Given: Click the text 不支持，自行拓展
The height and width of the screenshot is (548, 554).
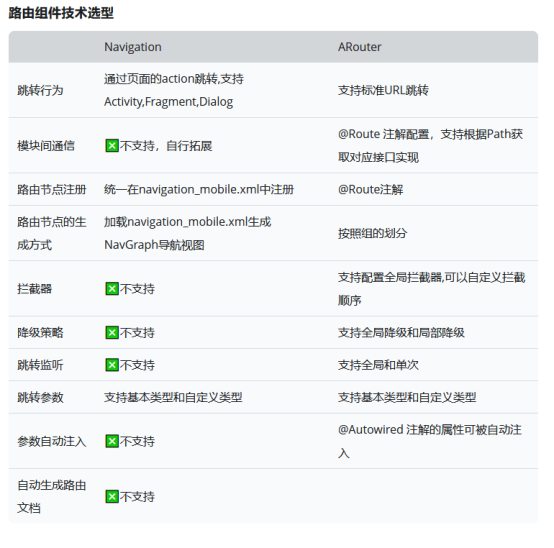Looking at the screenshot, I should (x=166, y=146).
